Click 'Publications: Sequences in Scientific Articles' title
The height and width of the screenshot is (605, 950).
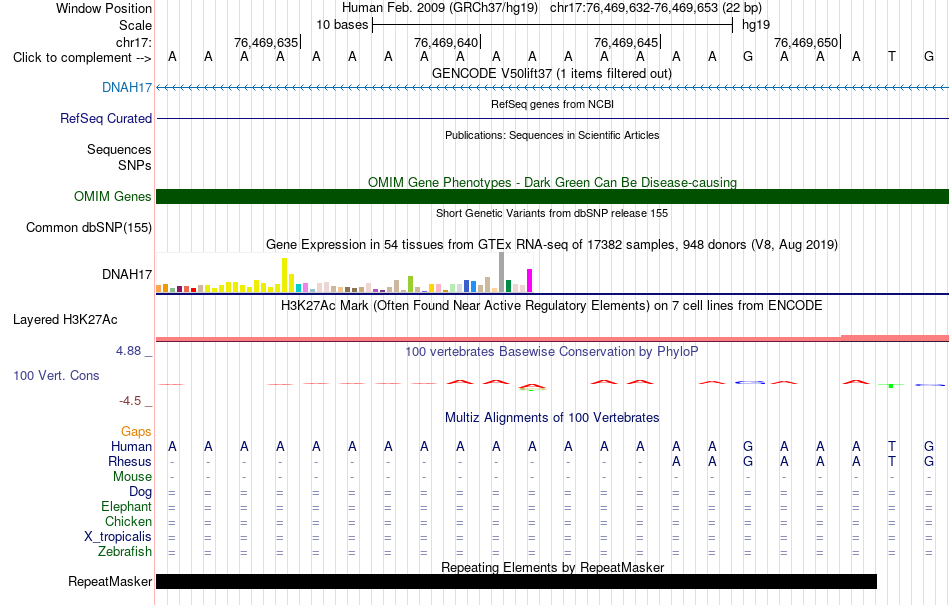(552, 135)
